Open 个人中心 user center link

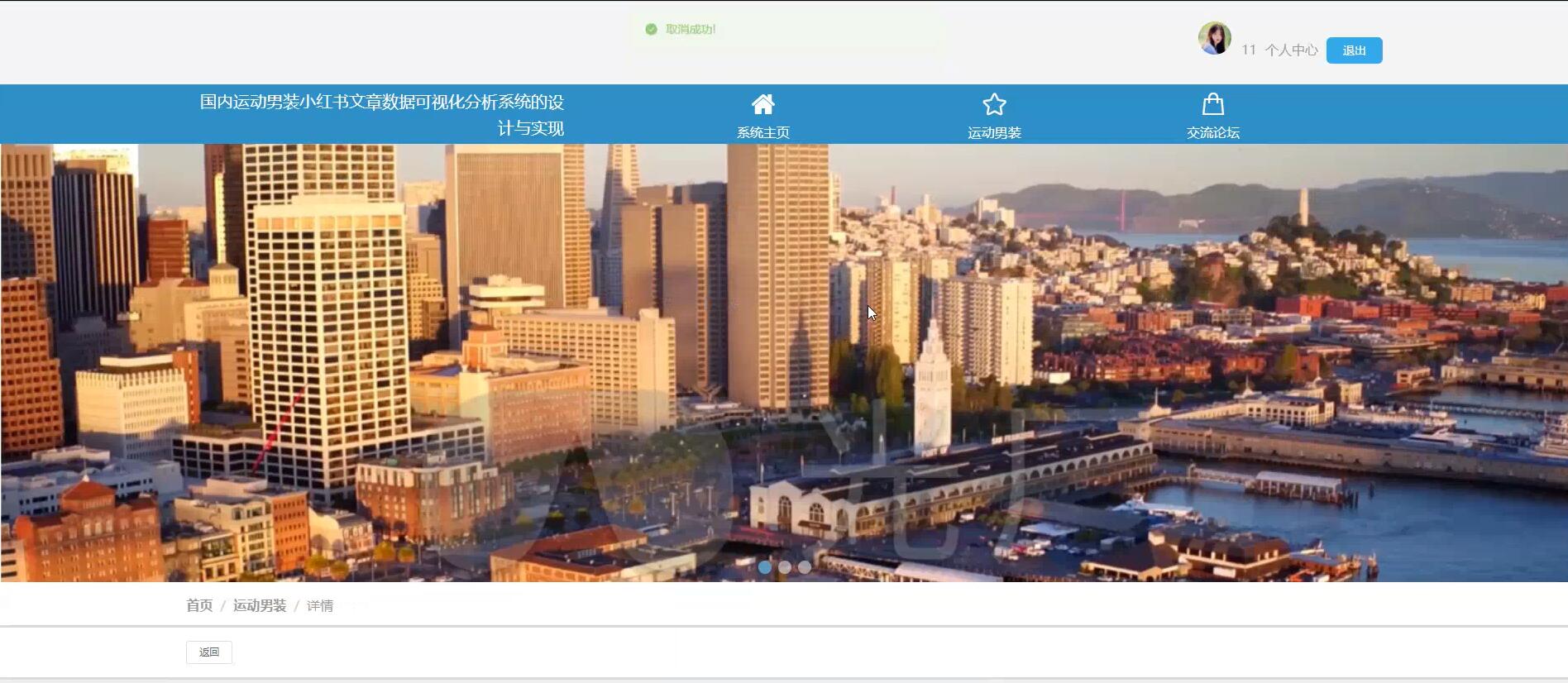coord(1291,50)
